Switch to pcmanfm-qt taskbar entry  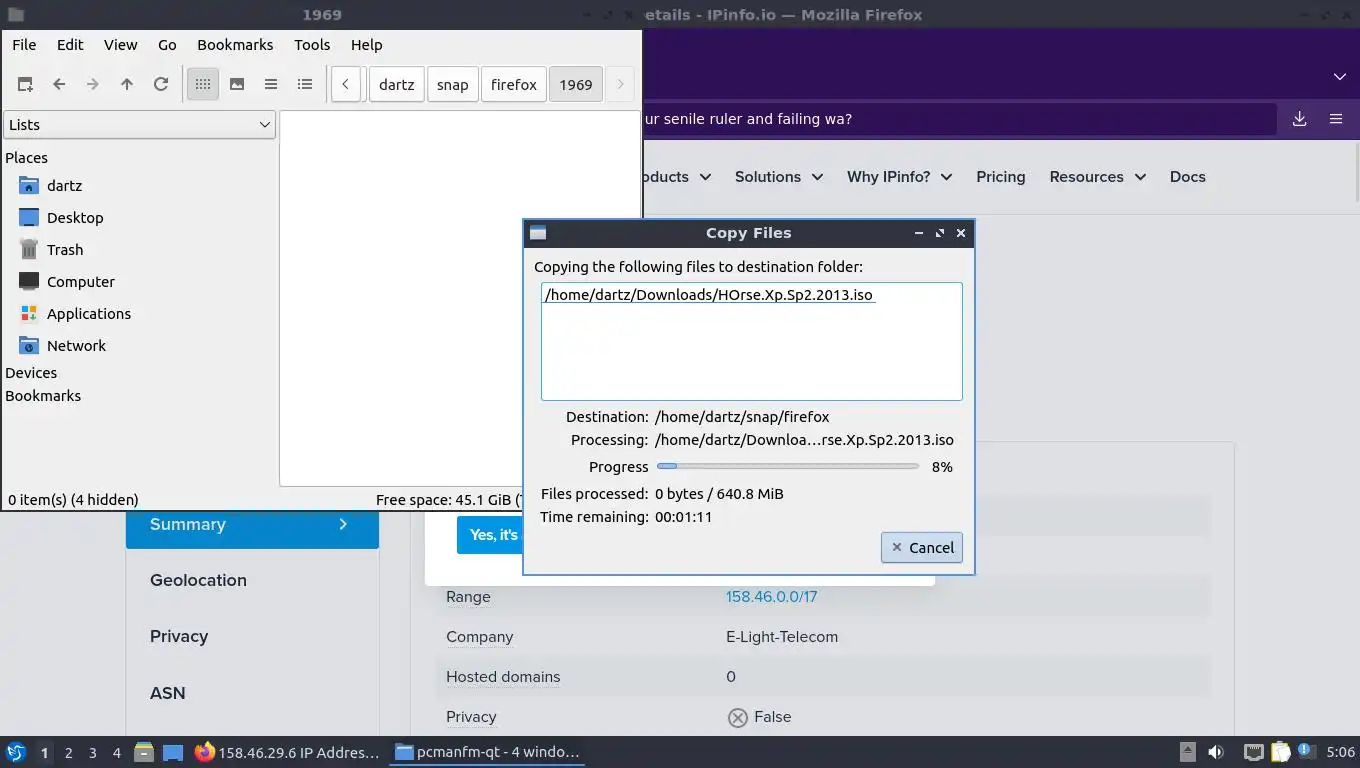tap(488, 752)
